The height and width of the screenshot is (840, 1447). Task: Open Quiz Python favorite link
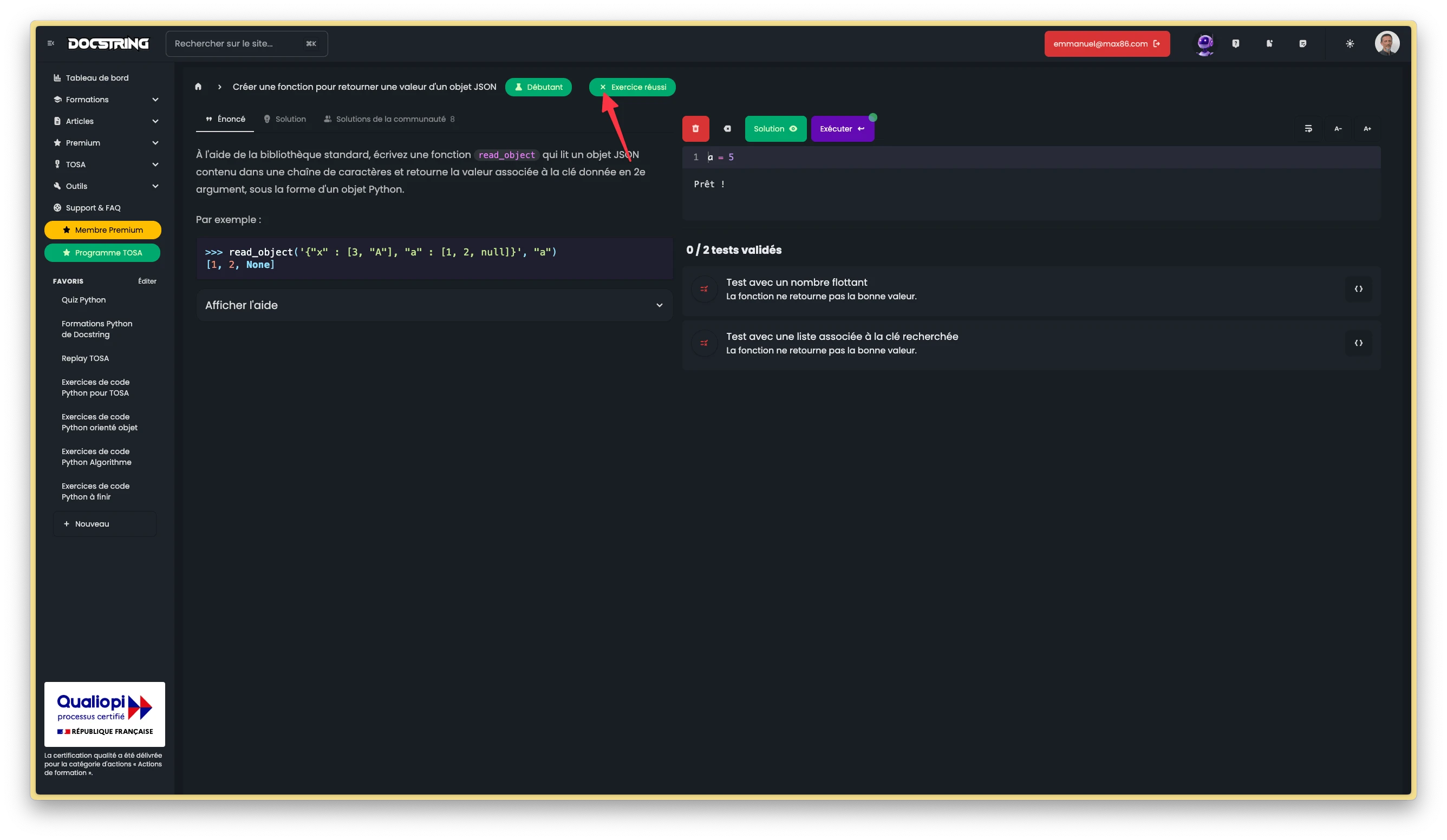pos(84,299)
